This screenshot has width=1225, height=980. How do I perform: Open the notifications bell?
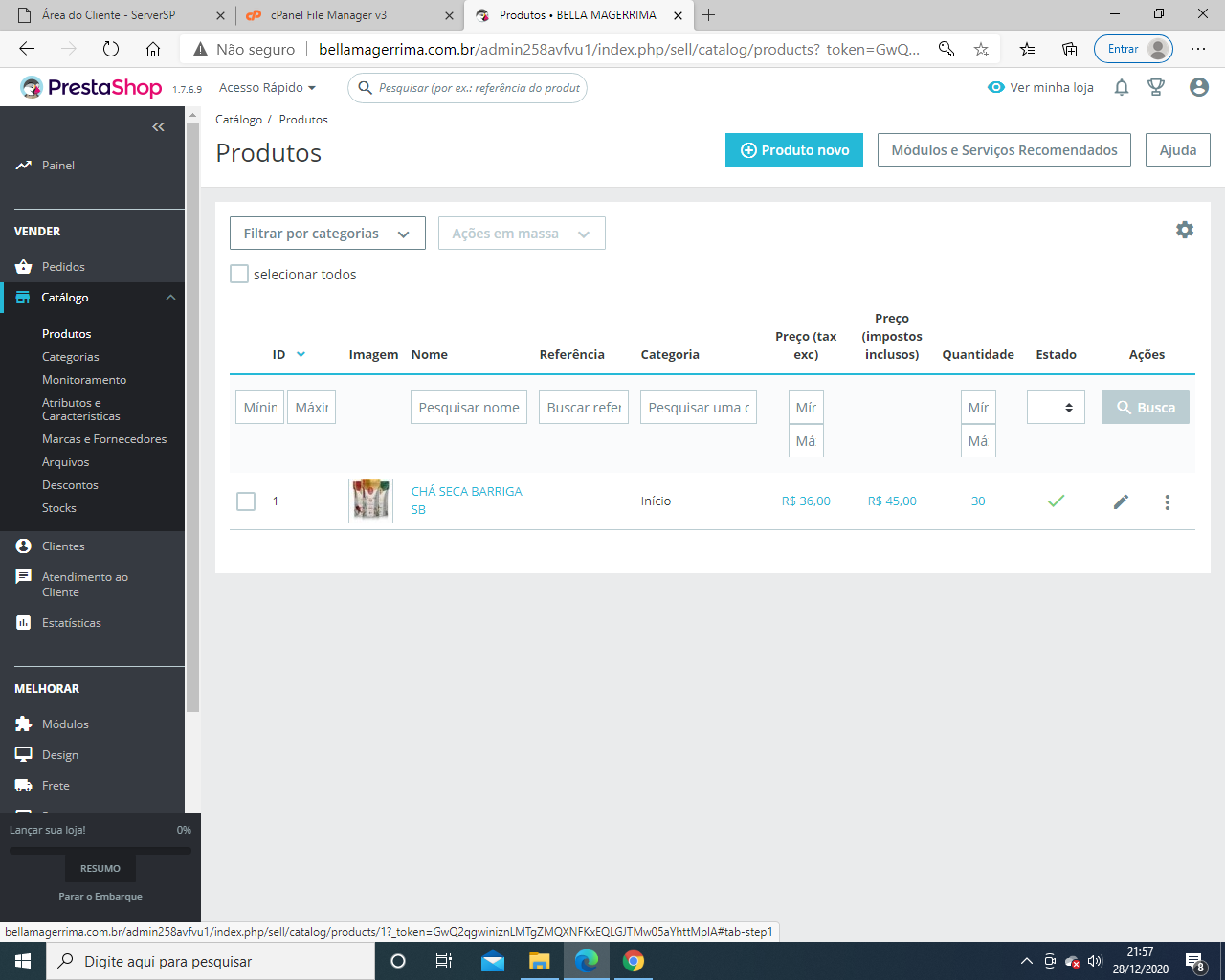(x=1122, y=87)
